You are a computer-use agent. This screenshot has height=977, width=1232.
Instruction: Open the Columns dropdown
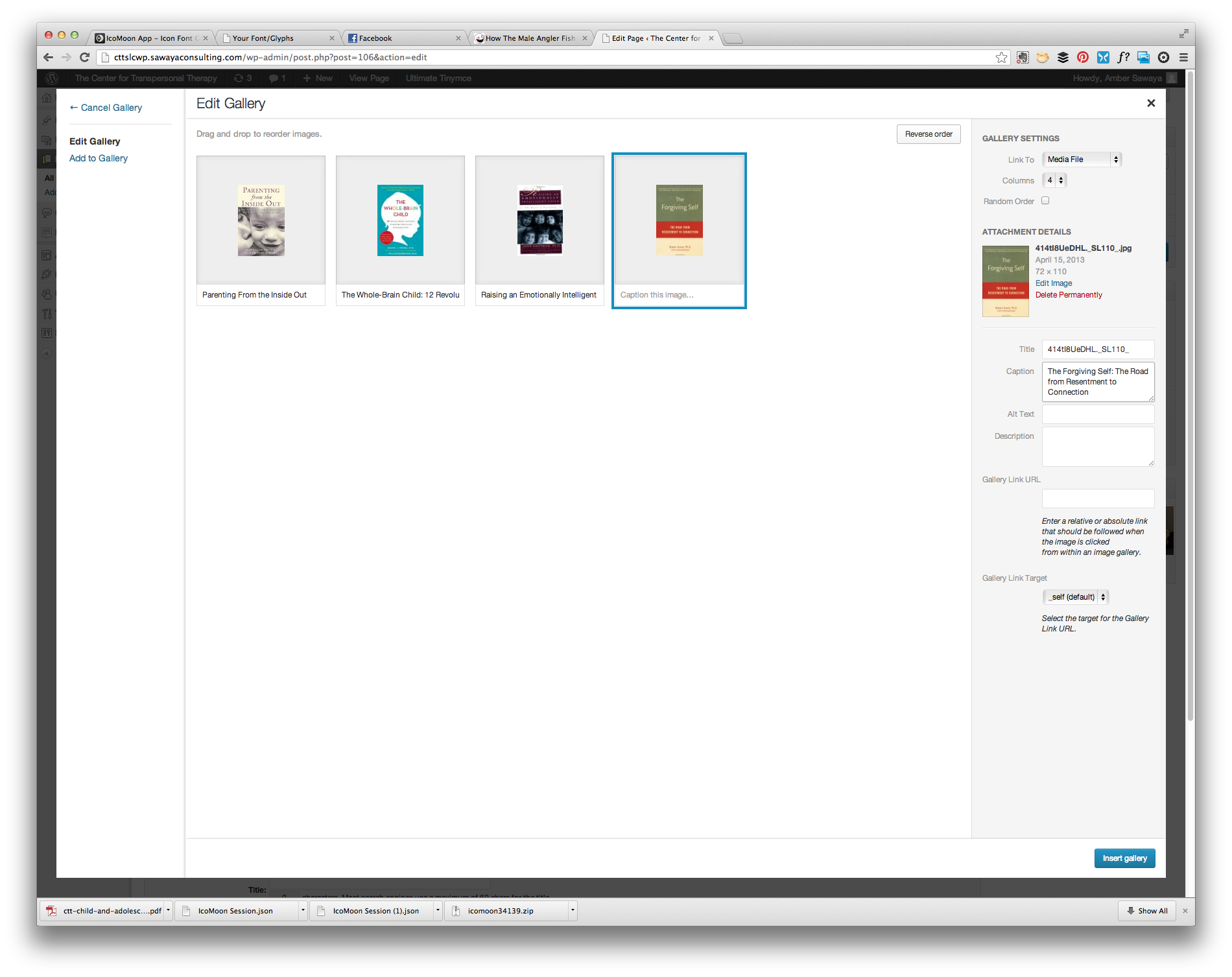click(1054, 180)
